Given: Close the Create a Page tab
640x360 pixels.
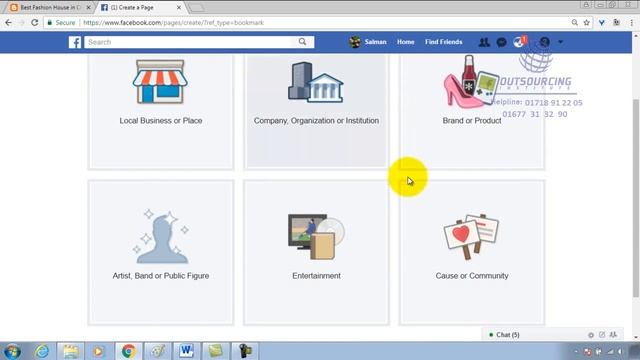Looking at the screenshot, I should [x=179, y=7].
